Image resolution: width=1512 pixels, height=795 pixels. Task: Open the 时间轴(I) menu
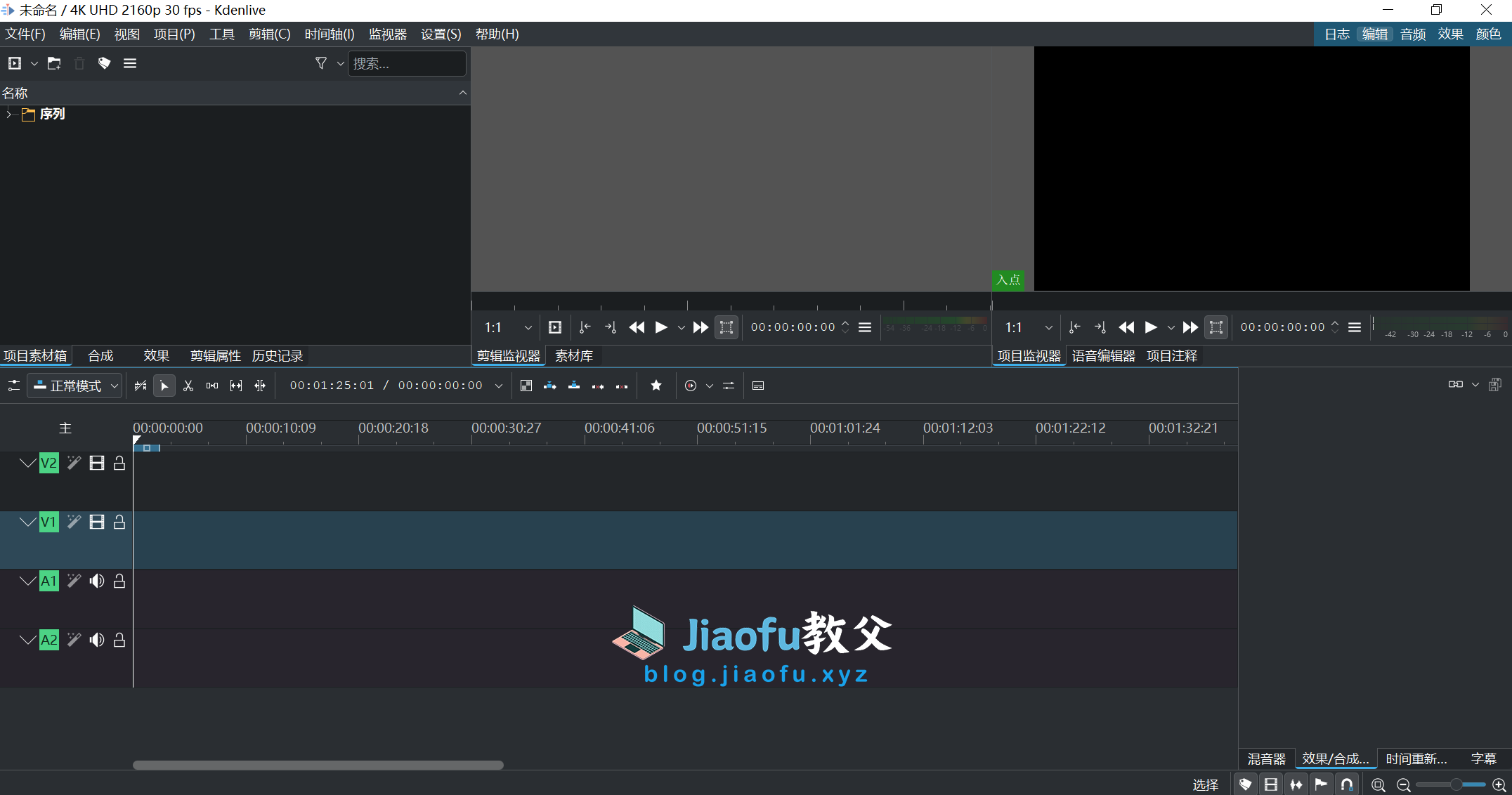point(330,34)
